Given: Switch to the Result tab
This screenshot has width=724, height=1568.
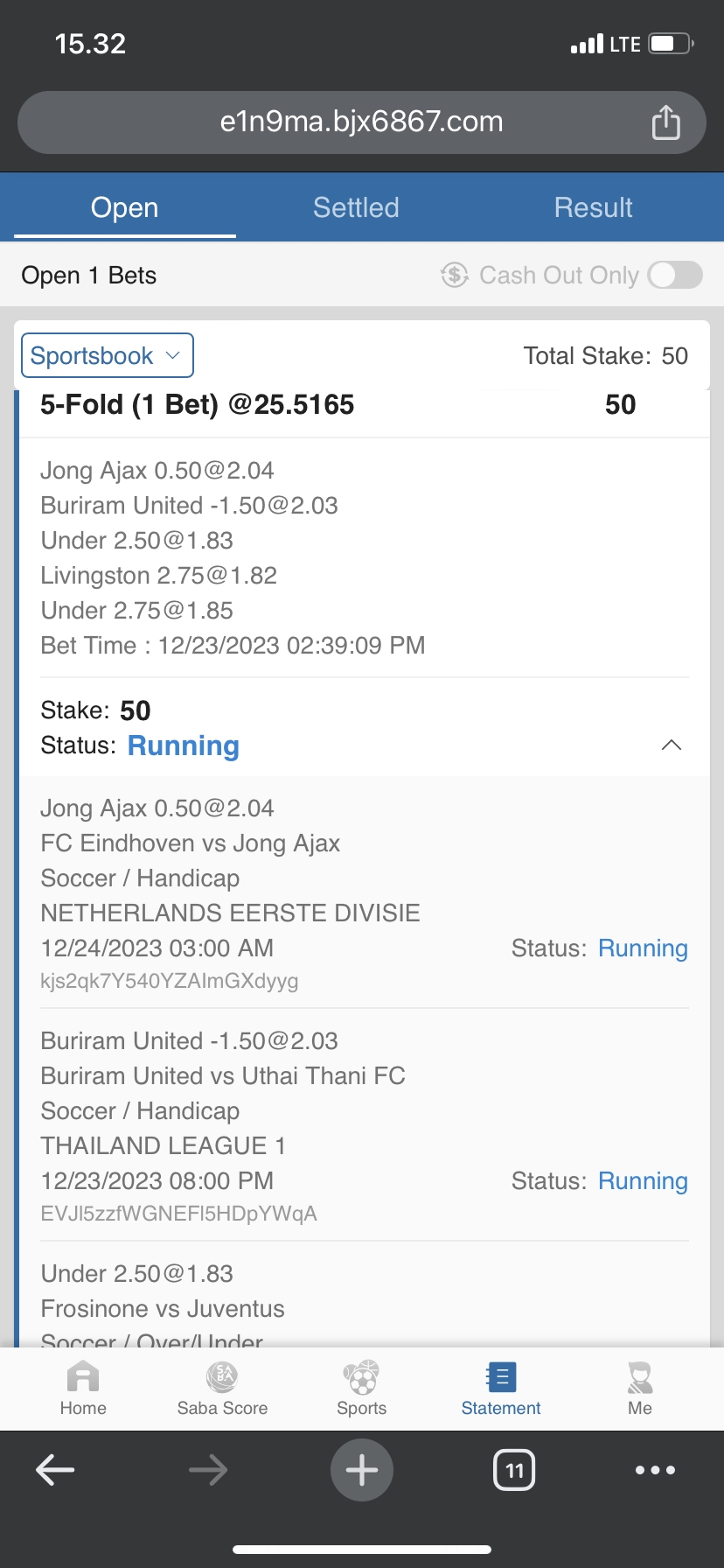Looking at the screenshot, I should (x=593, y=207).
